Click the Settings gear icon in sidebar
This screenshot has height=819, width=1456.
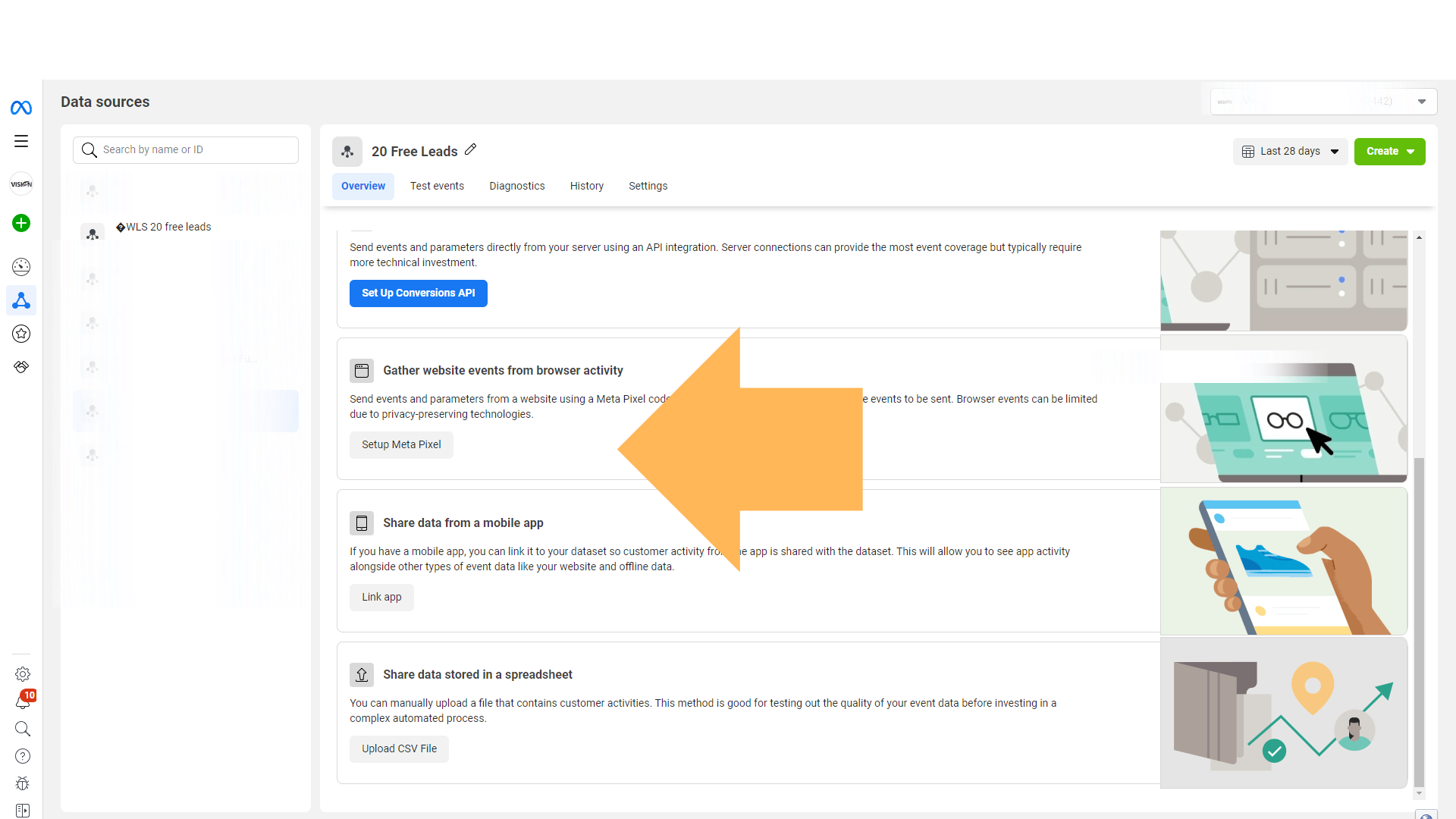(x=22, y=674)
